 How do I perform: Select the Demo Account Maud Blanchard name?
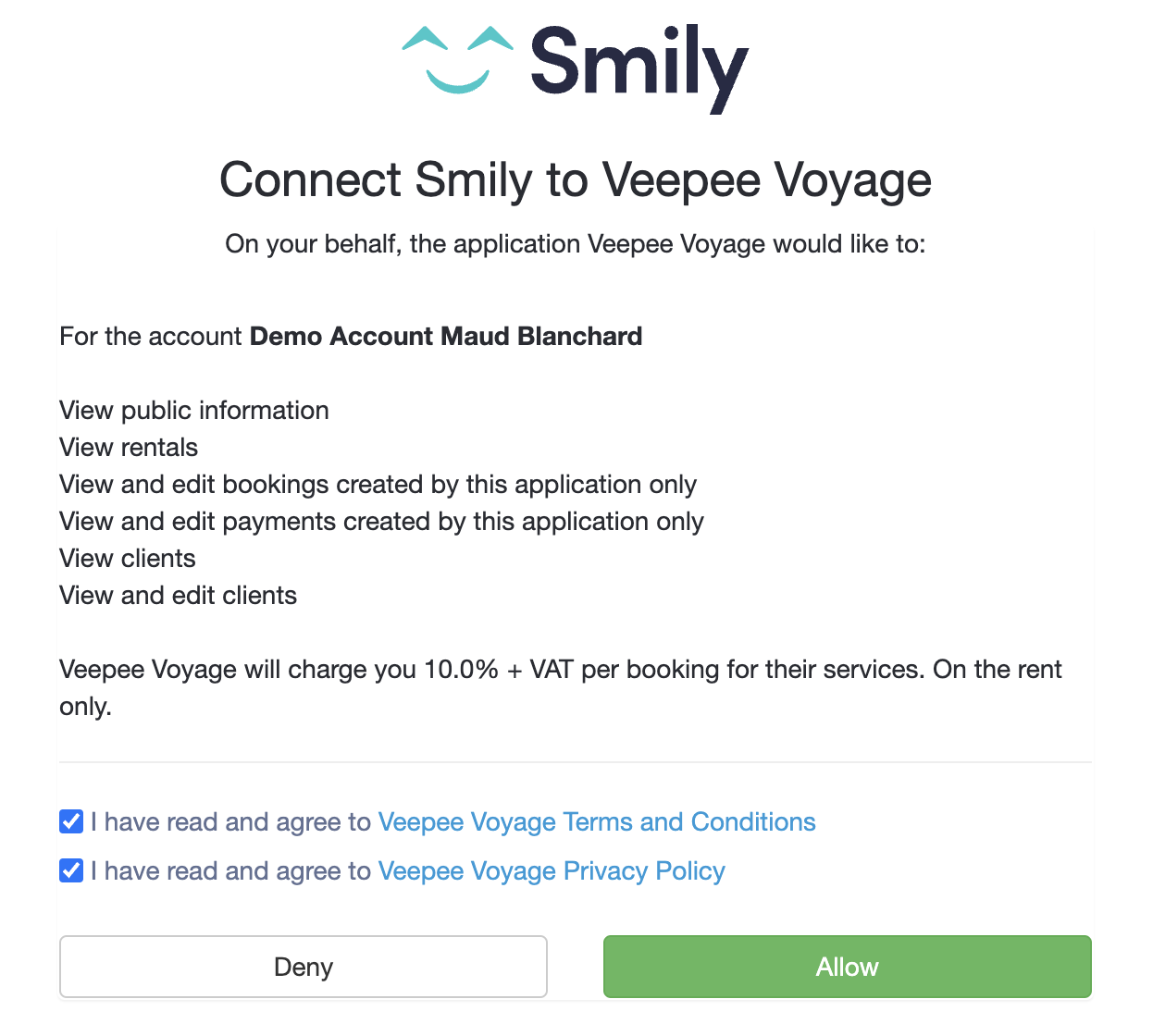click(x=446, y=336)
